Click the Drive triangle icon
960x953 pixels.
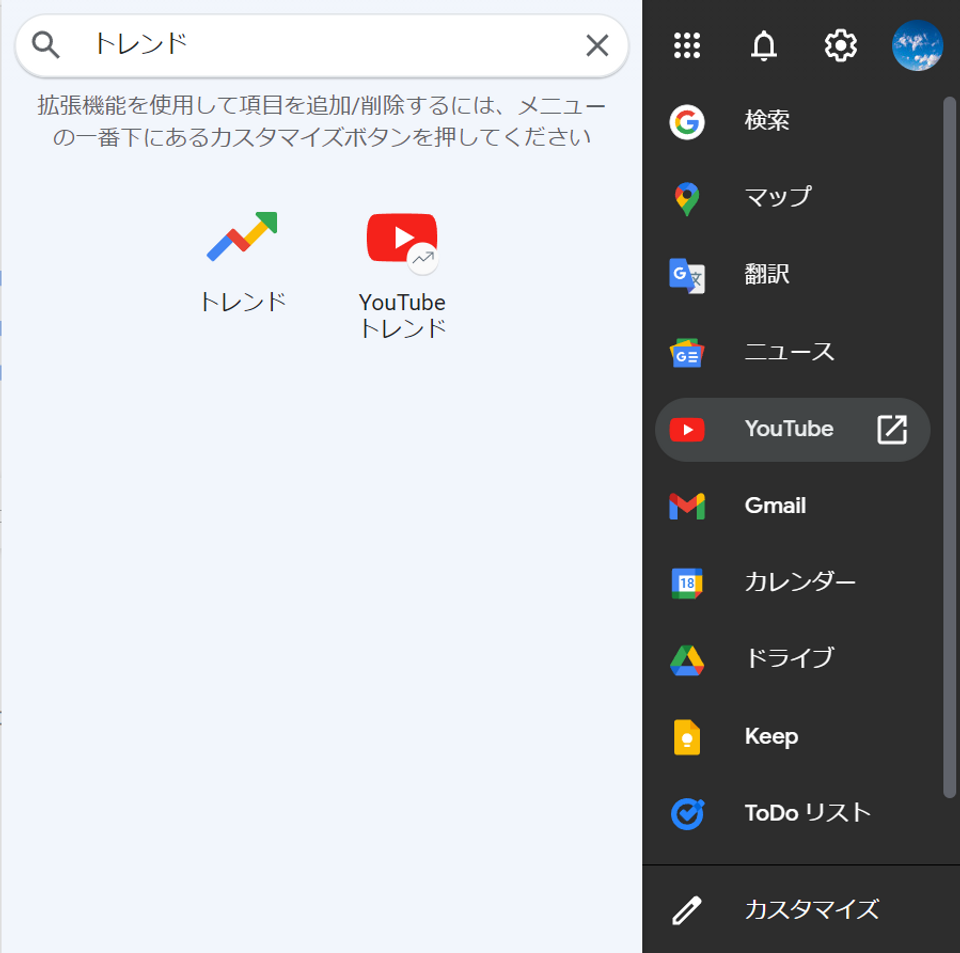(687, 660)
